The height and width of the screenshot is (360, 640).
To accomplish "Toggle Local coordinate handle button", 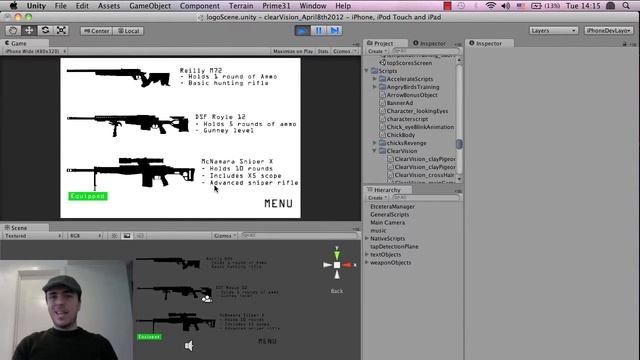I will (128, 31).
